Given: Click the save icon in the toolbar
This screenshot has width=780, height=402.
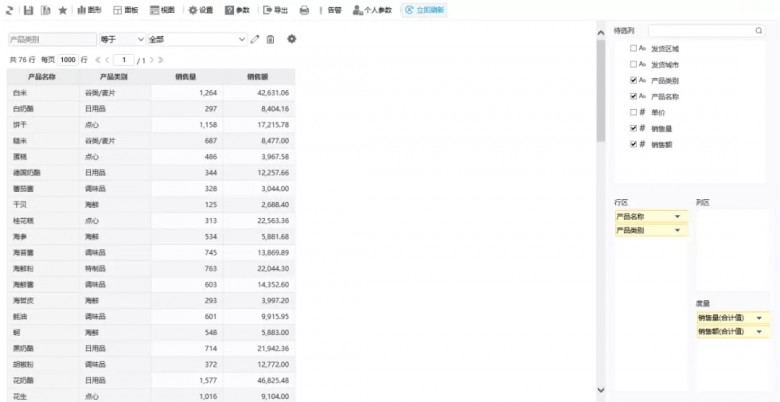Looking at the screenshot, I should (28, 10).
